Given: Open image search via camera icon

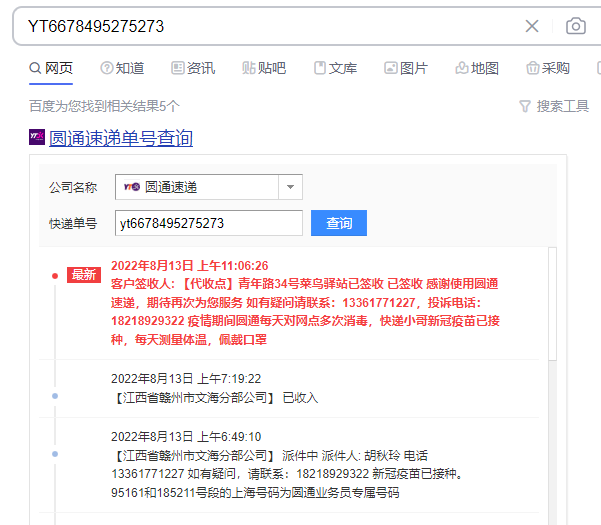Looking at the screenshot, I should [576, 26].
